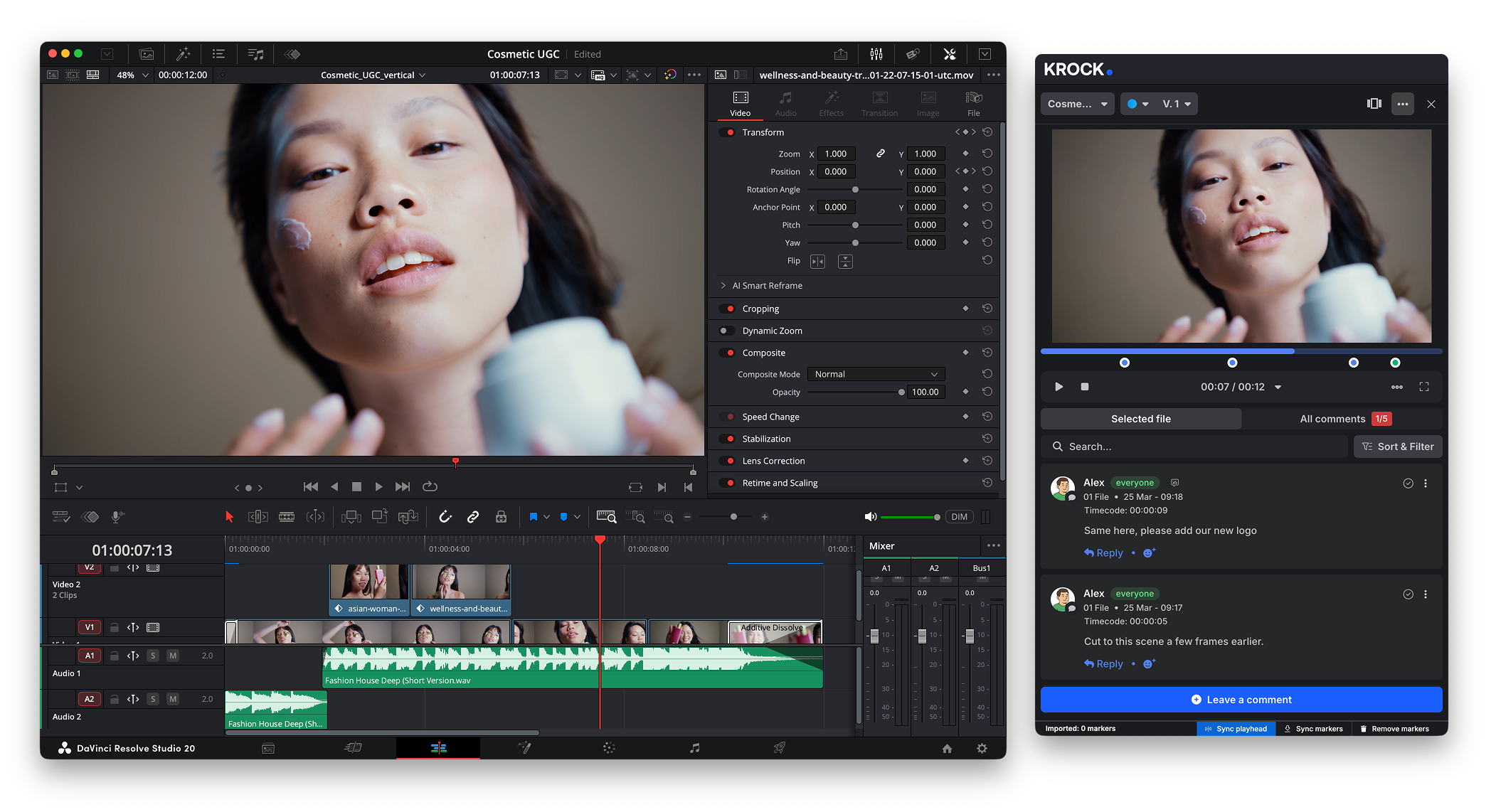1496x812 pixels.
Task: Toggle the Cropping enable switch
Action: [x=727, y=309]
